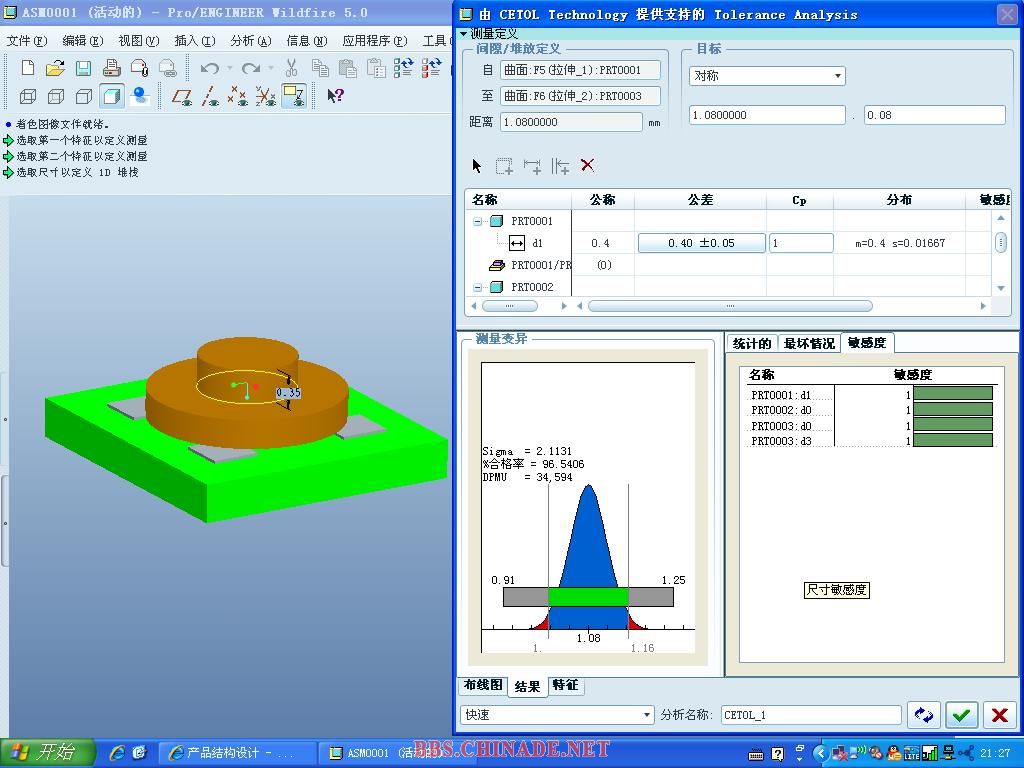Switch to the 特征 tab
The height and width of the screenshot is (768, 1024).
(x=566, y=685)
